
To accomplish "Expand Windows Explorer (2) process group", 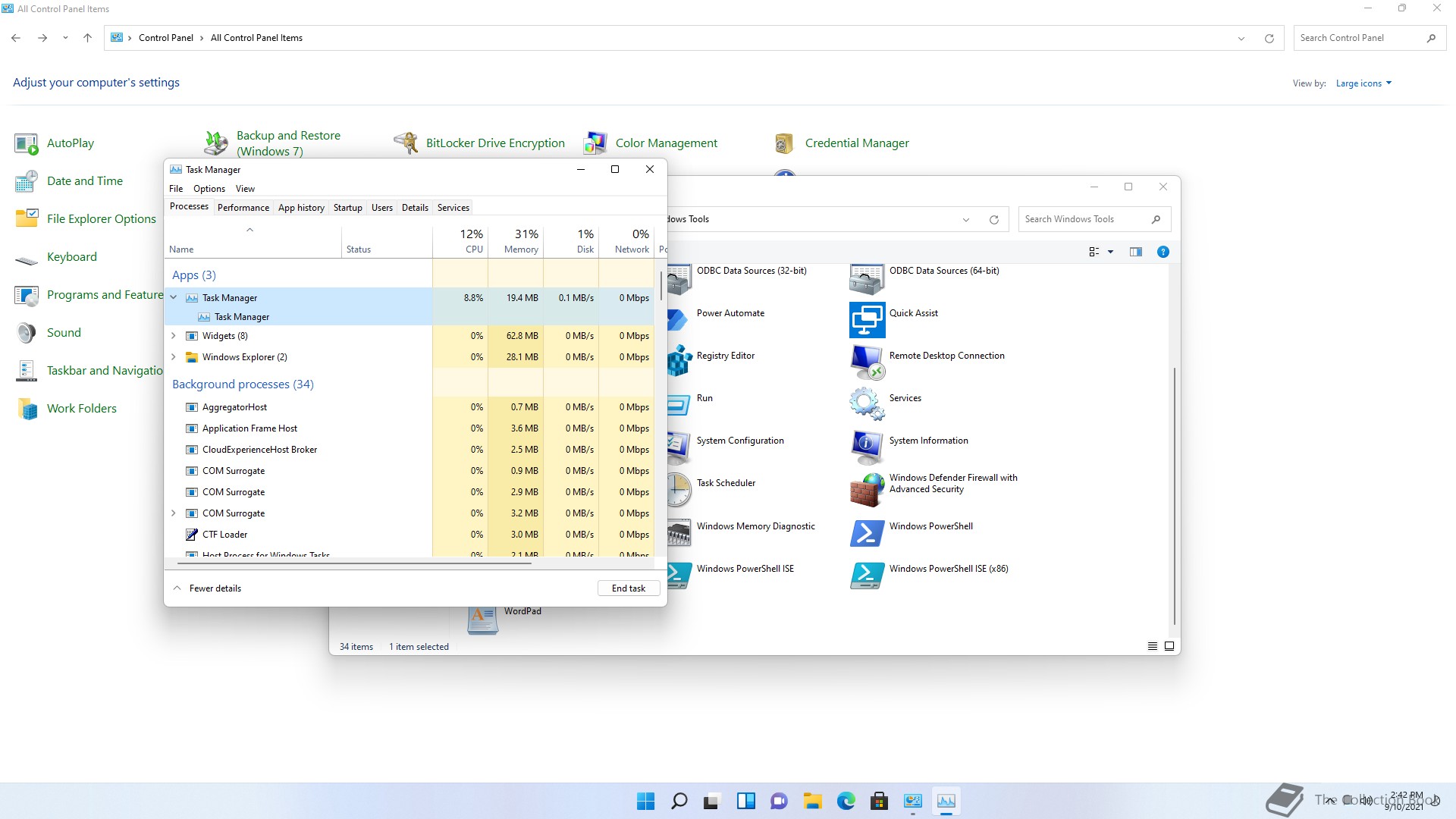I will point(174,357).
